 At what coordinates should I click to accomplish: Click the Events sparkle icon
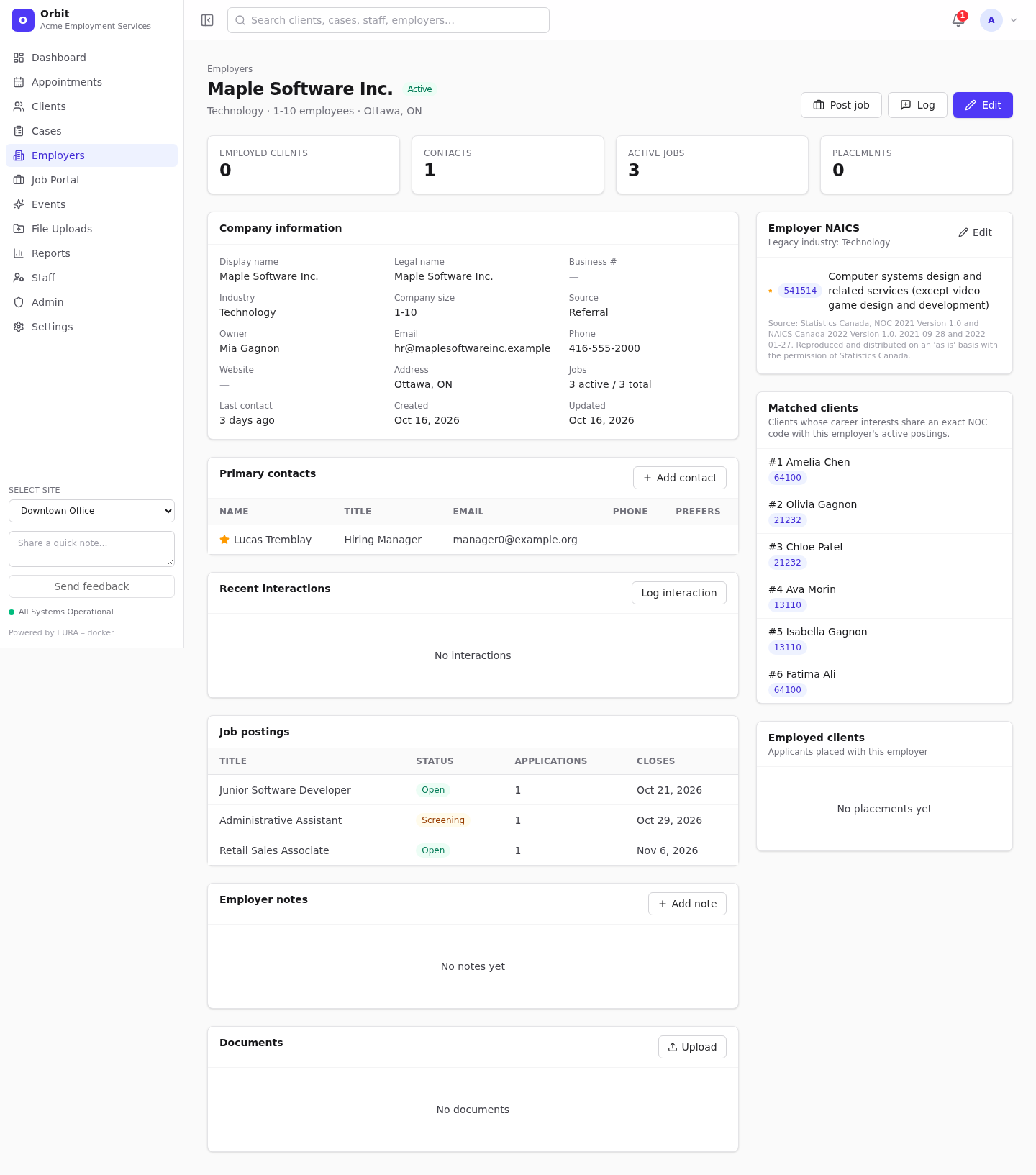pyautogui.click(x=19, y=204)
